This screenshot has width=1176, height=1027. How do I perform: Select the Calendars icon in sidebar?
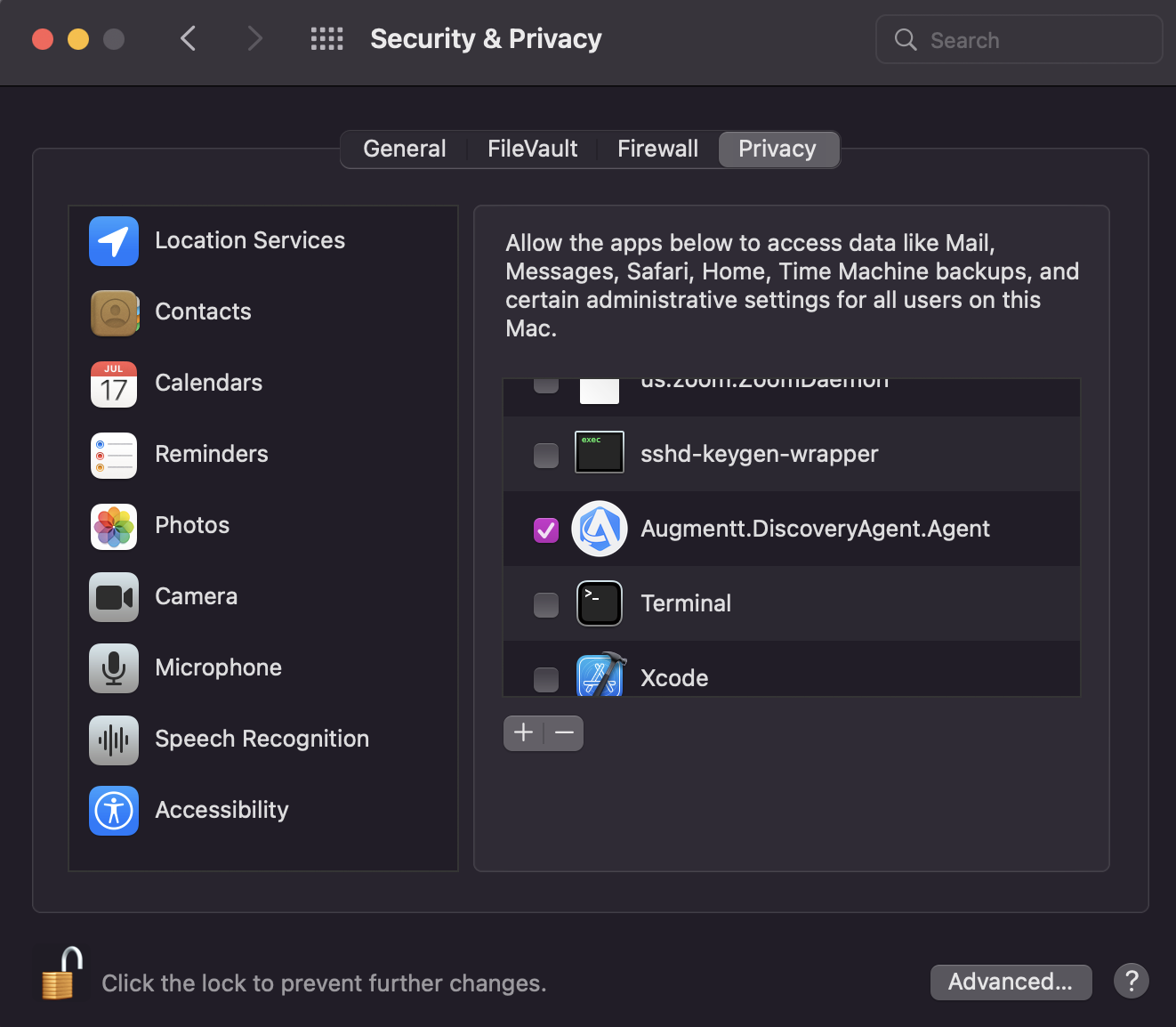pyautogui.click(x=113, y=384)
